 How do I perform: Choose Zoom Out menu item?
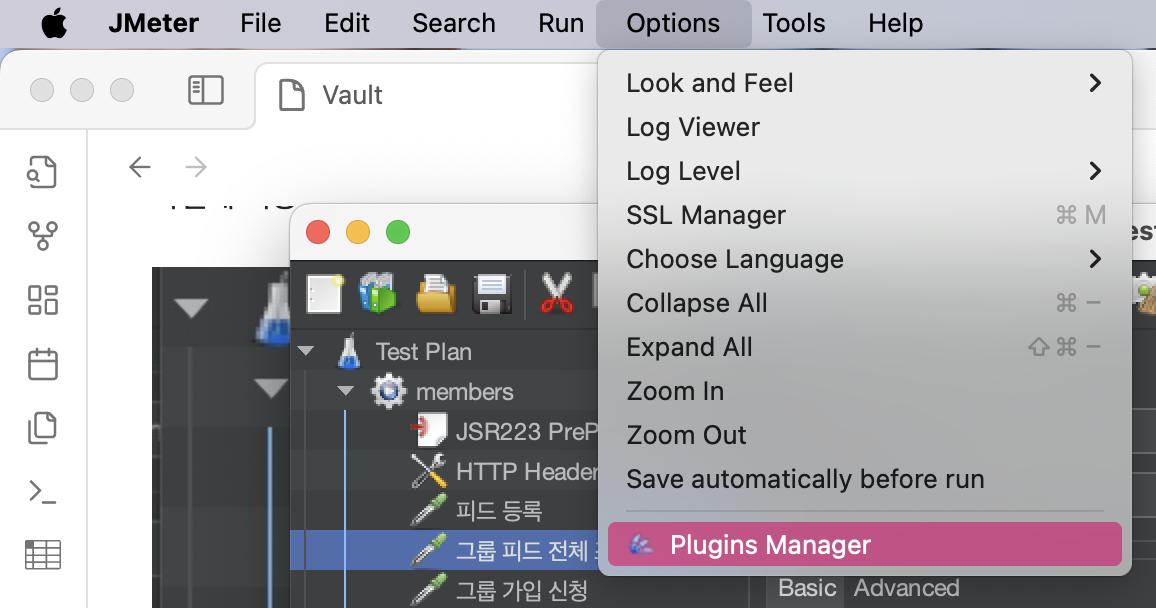point(864,435)
